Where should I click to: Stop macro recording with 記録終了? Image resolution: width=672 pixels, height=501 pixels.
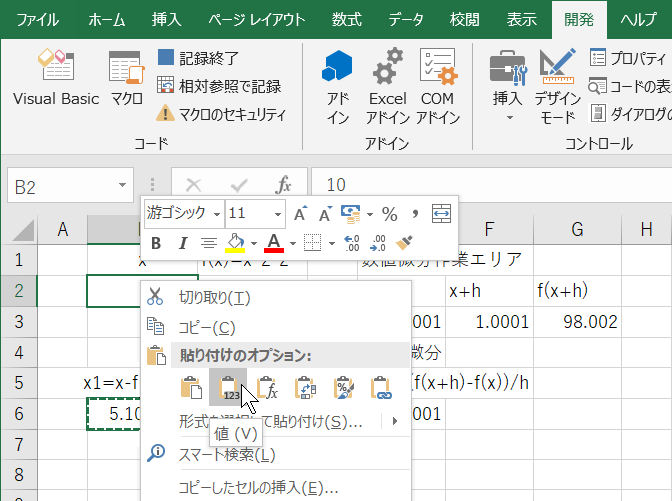[x=198, y=58]
